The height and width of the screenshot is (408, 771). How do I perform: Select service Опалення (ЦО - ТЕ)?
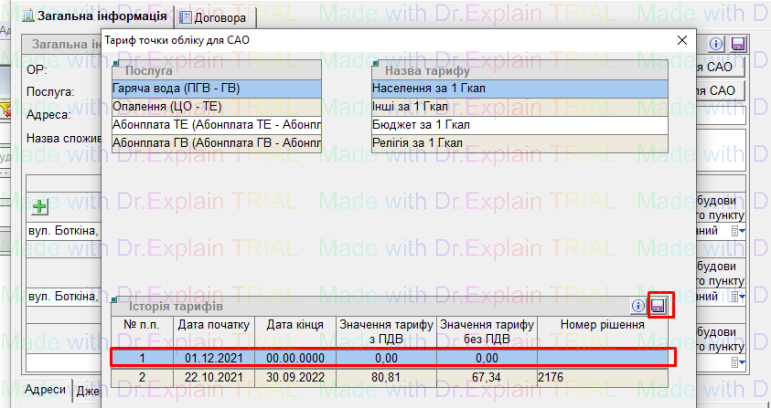point(215,107)
